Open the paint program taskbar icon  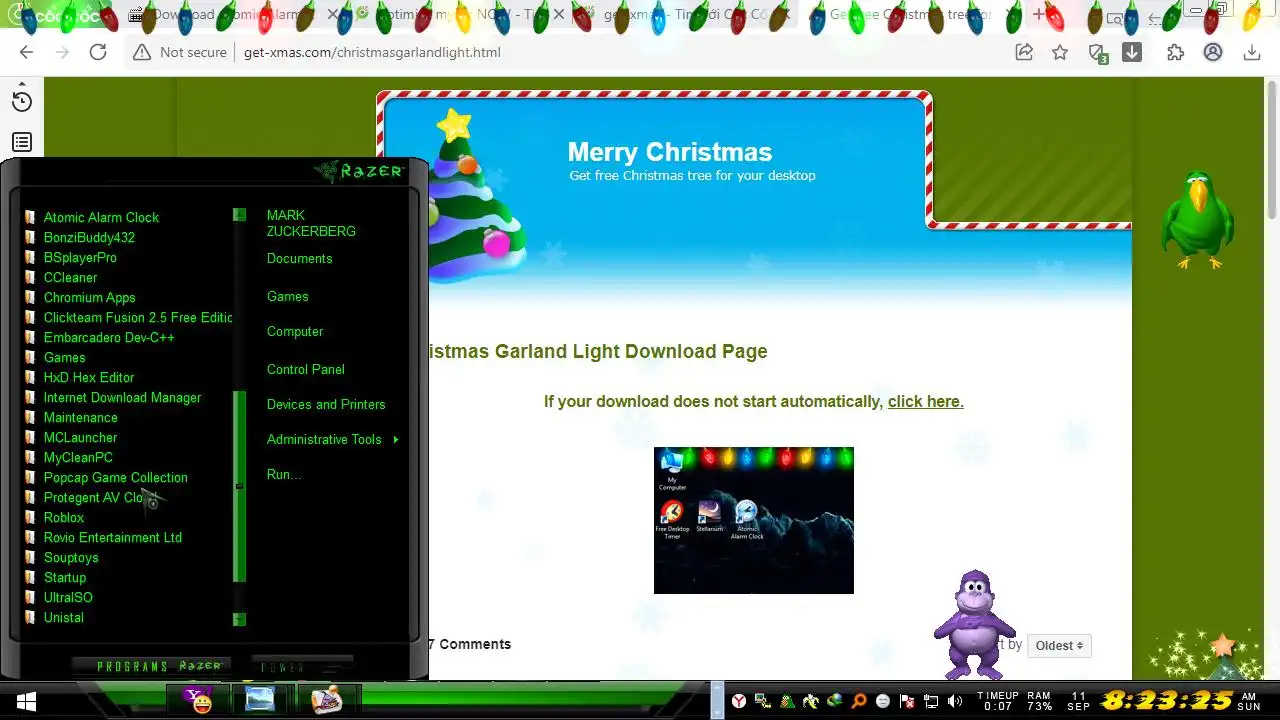[x=326, y=700]
